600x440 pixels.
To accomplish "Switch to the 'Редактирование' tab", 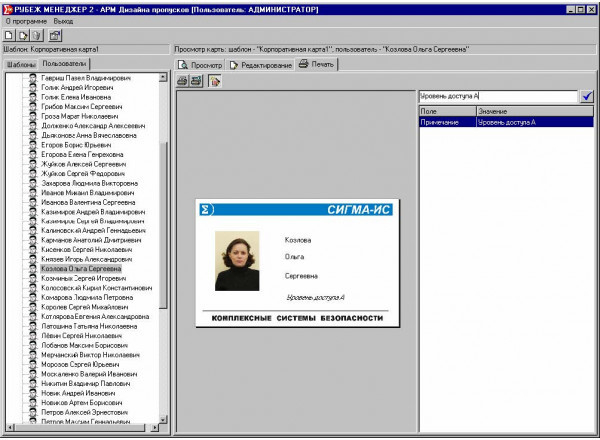I will (260, 64).
